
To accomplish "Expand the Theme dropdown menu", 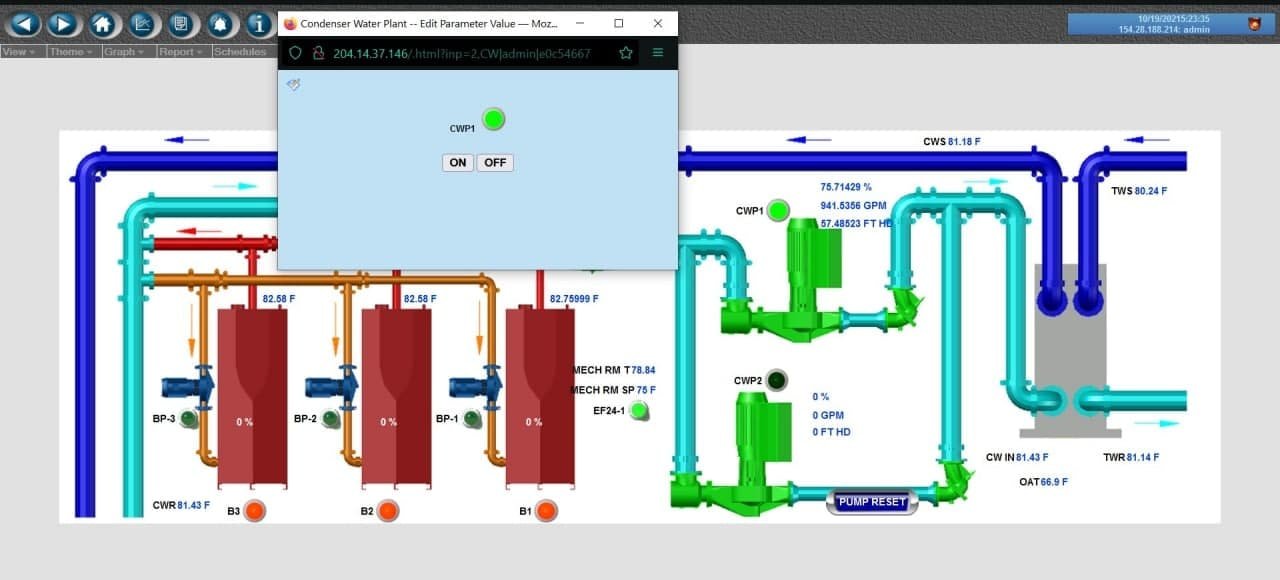I will coord(72,52).
